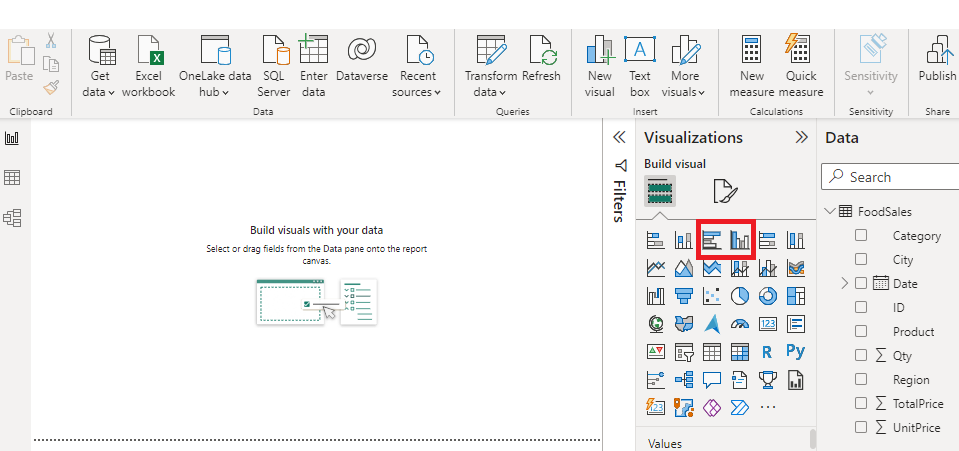Expand the Date hierarchy field
This screenshot has width=959, height=451.
point(846,284)
